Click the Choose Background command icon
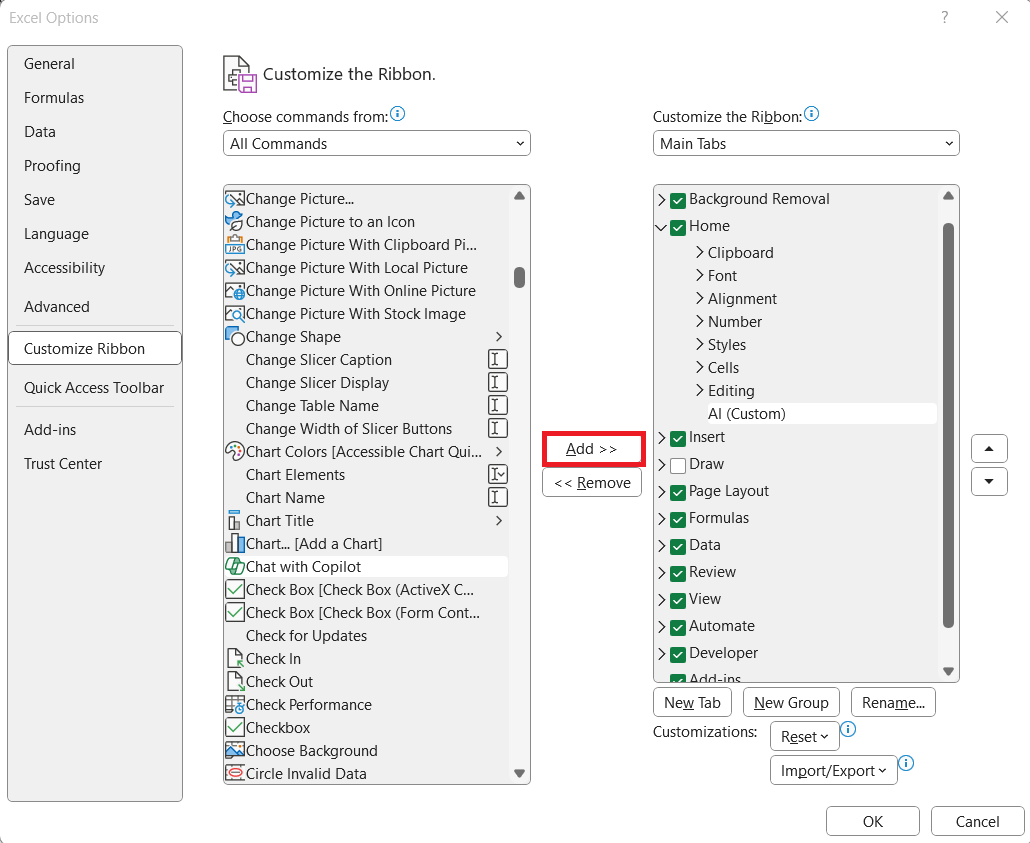The height and width of the screenshot is (843, 1030). coord(235,750)
